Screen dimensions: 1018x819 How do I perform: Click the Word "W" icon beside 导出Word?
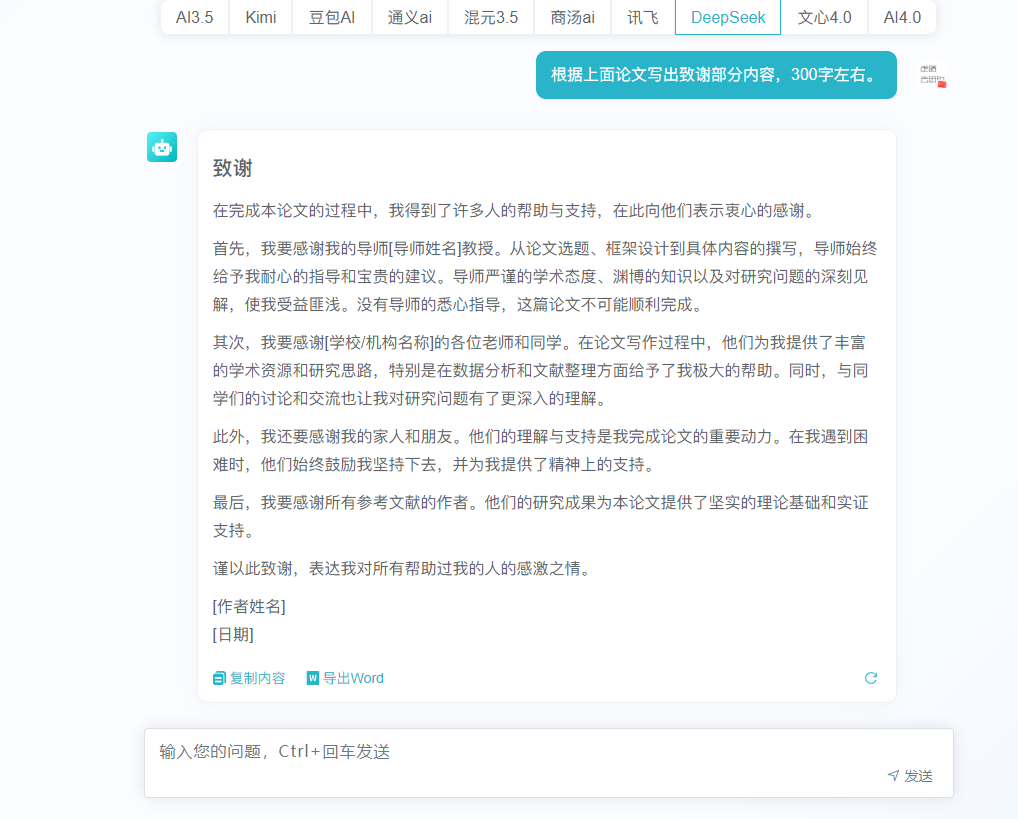[x=314, y=678]
